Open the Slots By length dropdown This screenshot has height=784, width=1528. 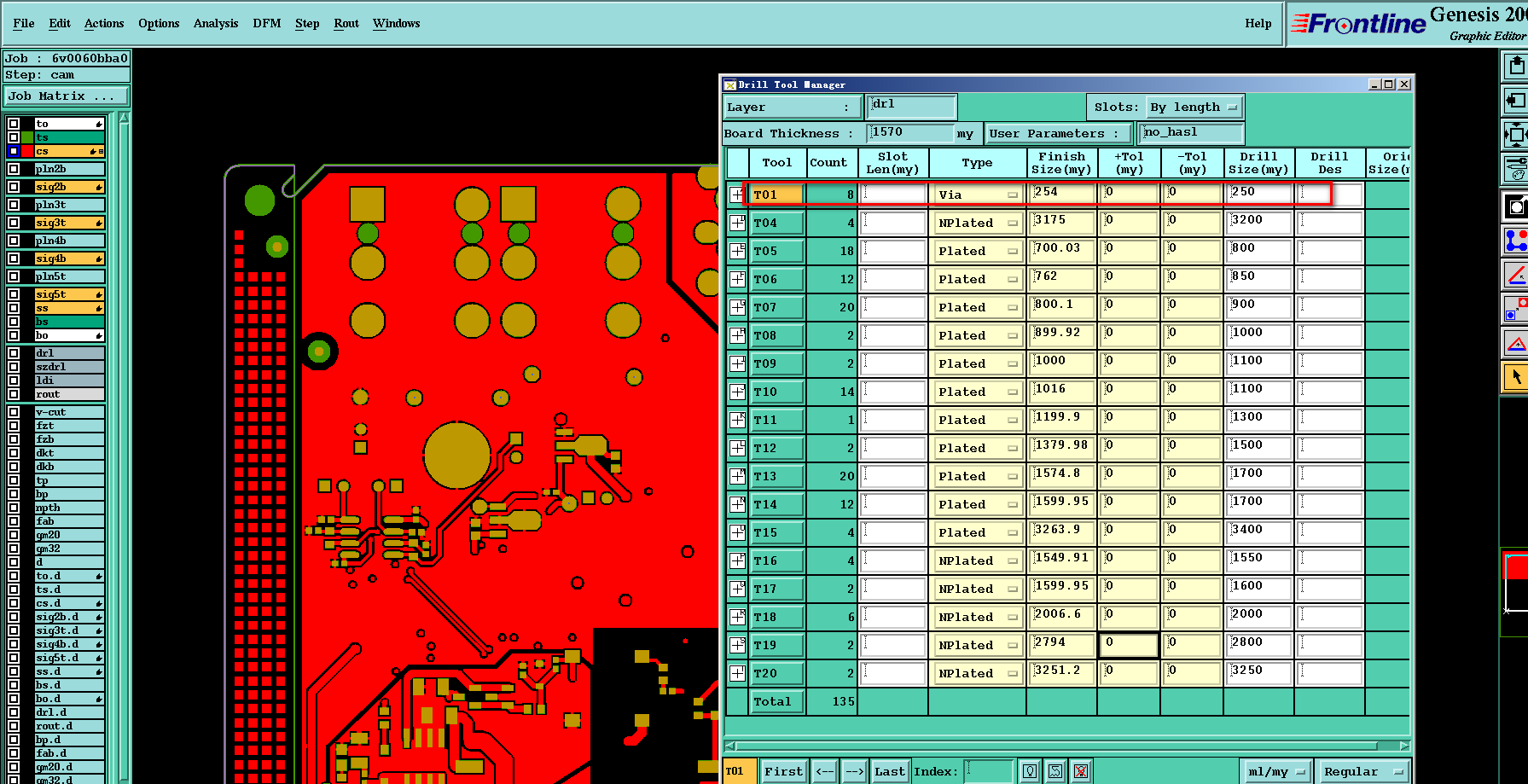tap(1194, 107)
